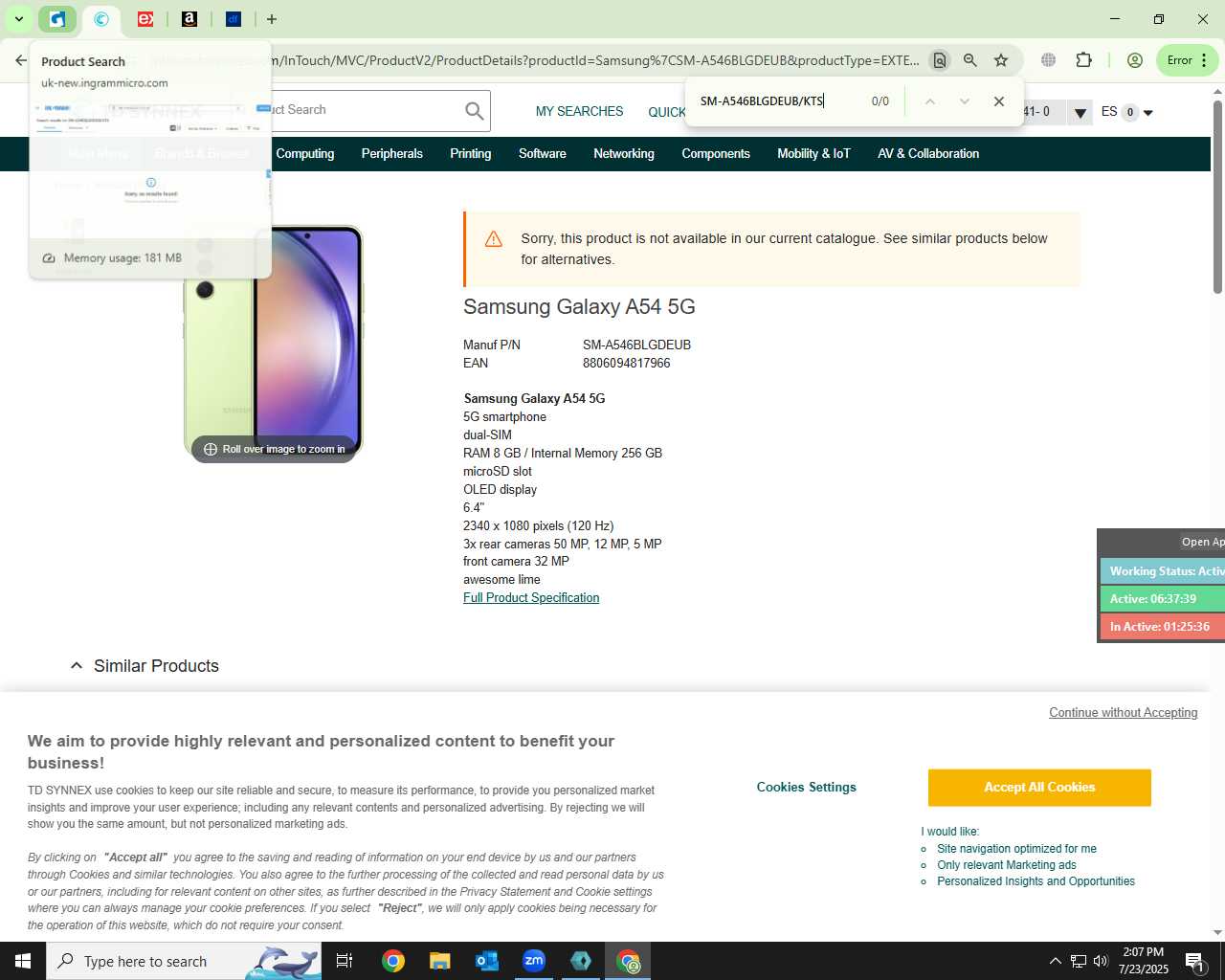
Task: Click the In Active 01:25:36 timer bar
Action: (x=1163, y=627)
